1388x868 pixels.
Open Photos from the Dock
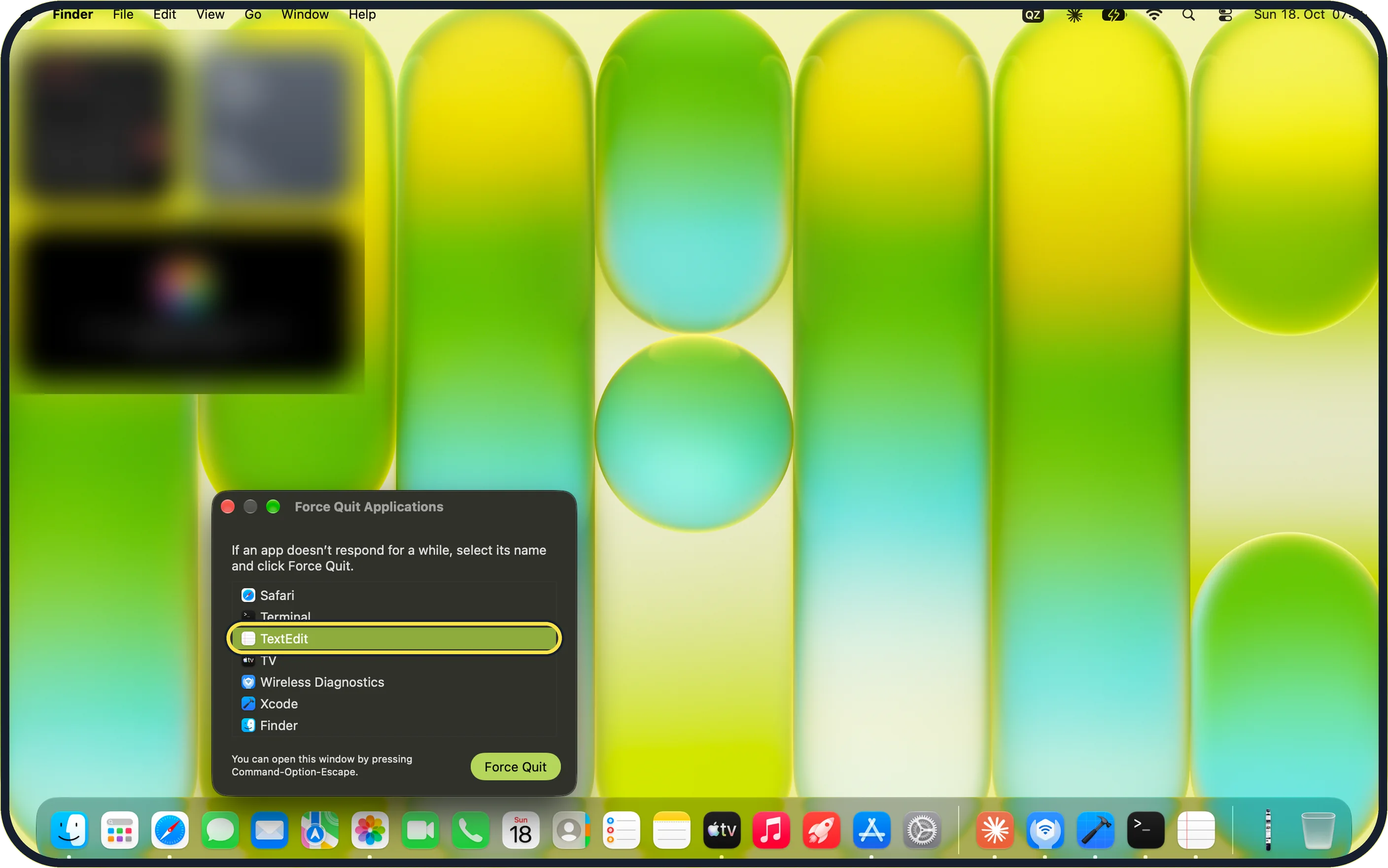(x=370, y=830)
